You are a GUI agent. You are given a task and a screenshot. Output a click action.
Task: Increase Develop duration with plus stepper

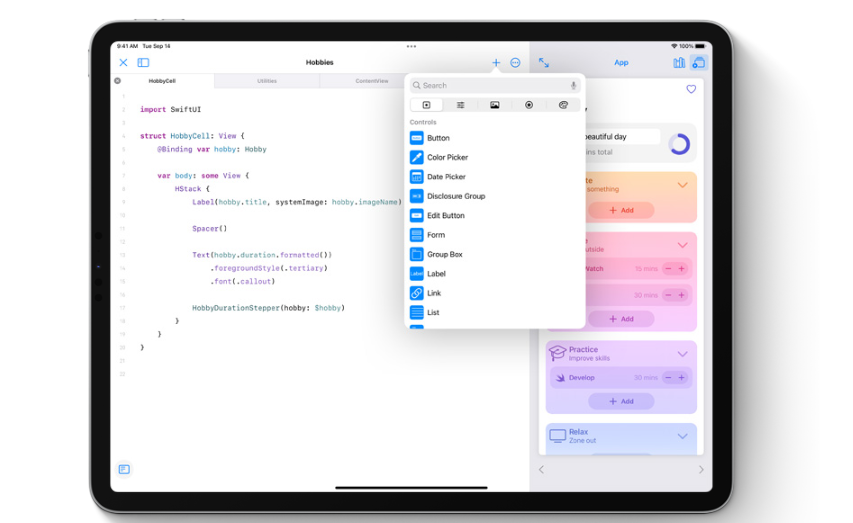click(682, 378)
